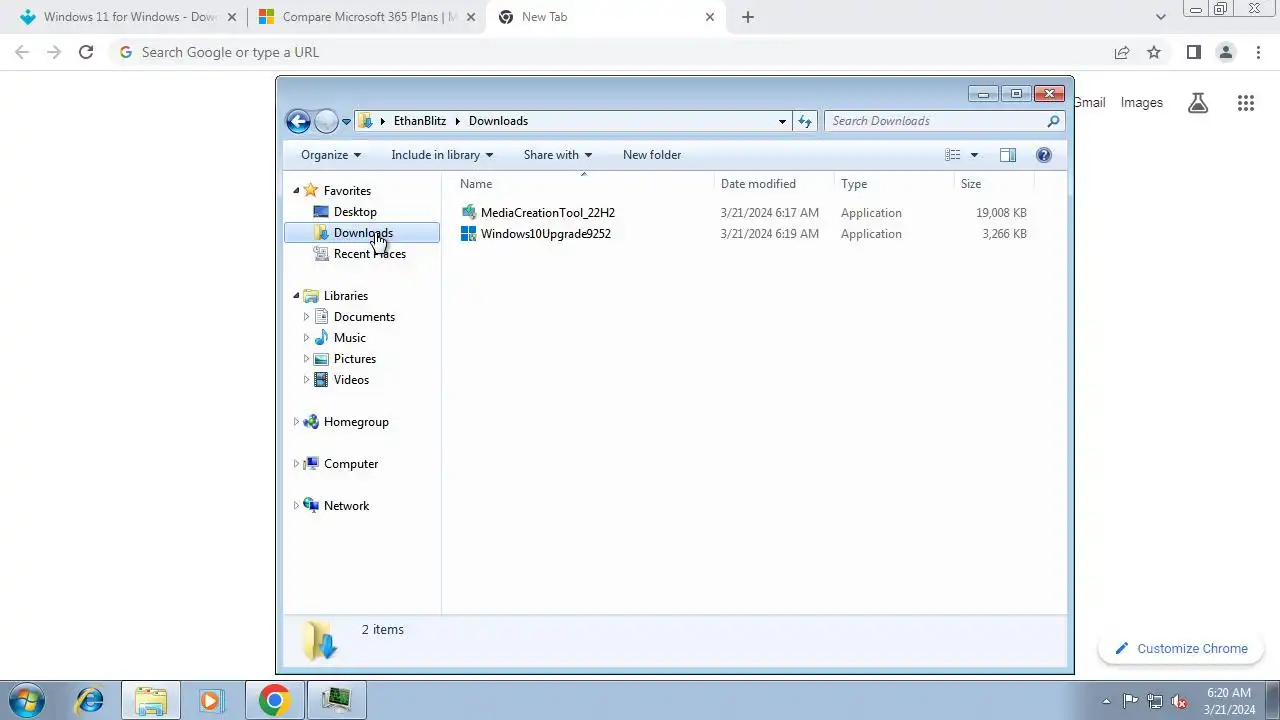Click the Change your view icon
This screenshot has height=720, width=1280.
(x=953, y=155)
